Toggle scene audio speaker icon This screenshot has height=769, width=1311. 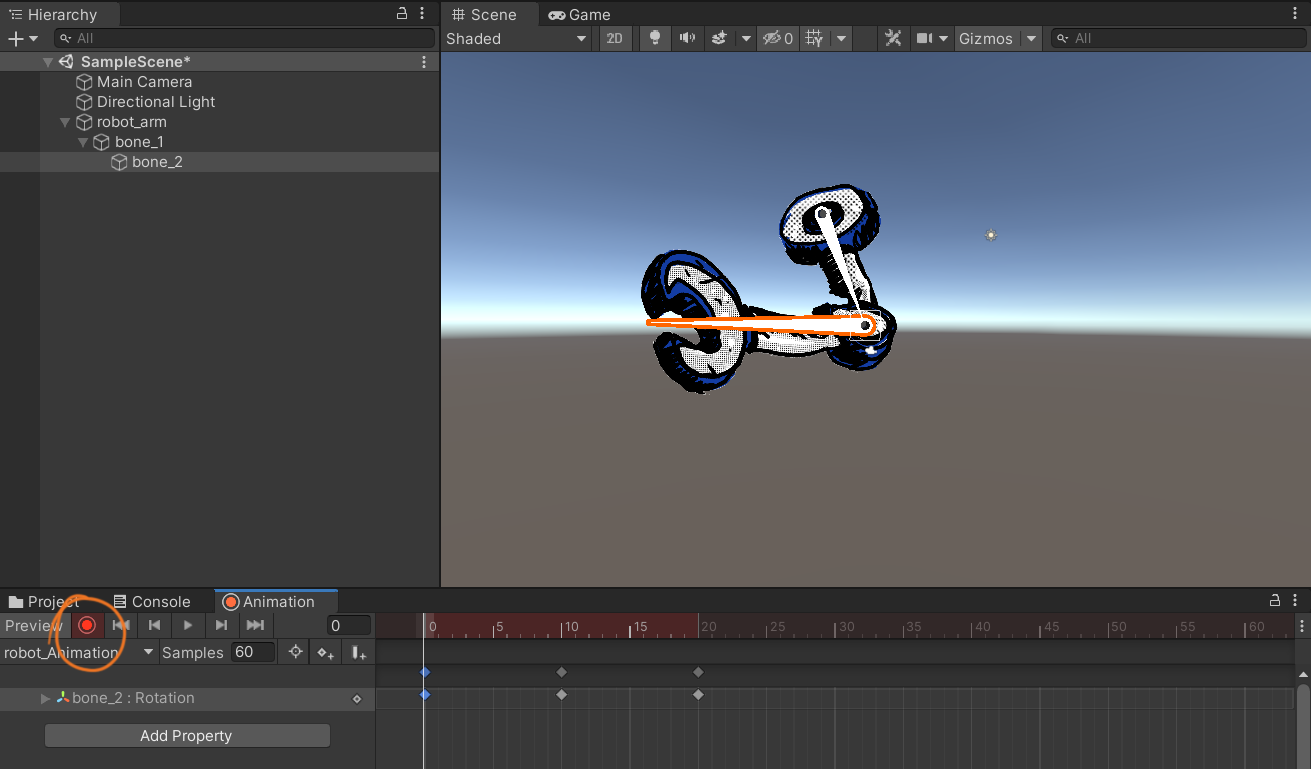click(687, 38)
